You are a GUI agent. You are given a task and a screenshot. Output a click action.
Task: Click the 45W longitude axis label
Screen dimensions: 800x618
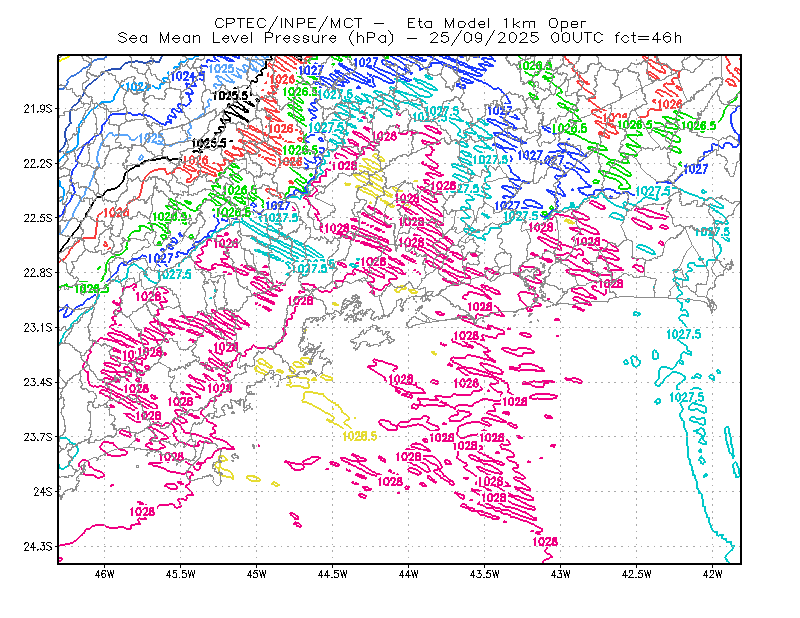(x=257, y=574)
